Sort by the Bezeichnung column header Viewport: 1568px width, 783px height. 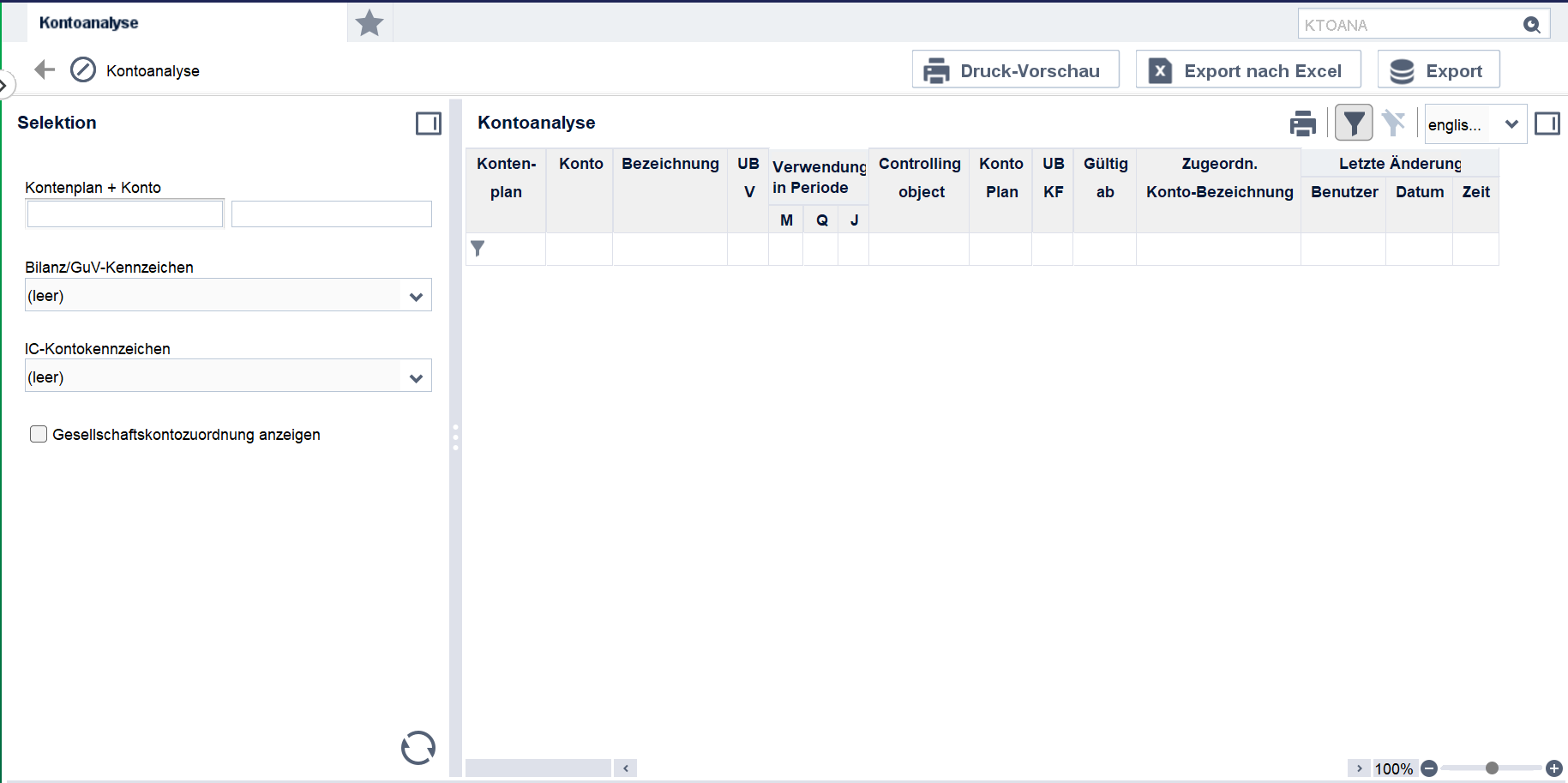click(670, 190)
